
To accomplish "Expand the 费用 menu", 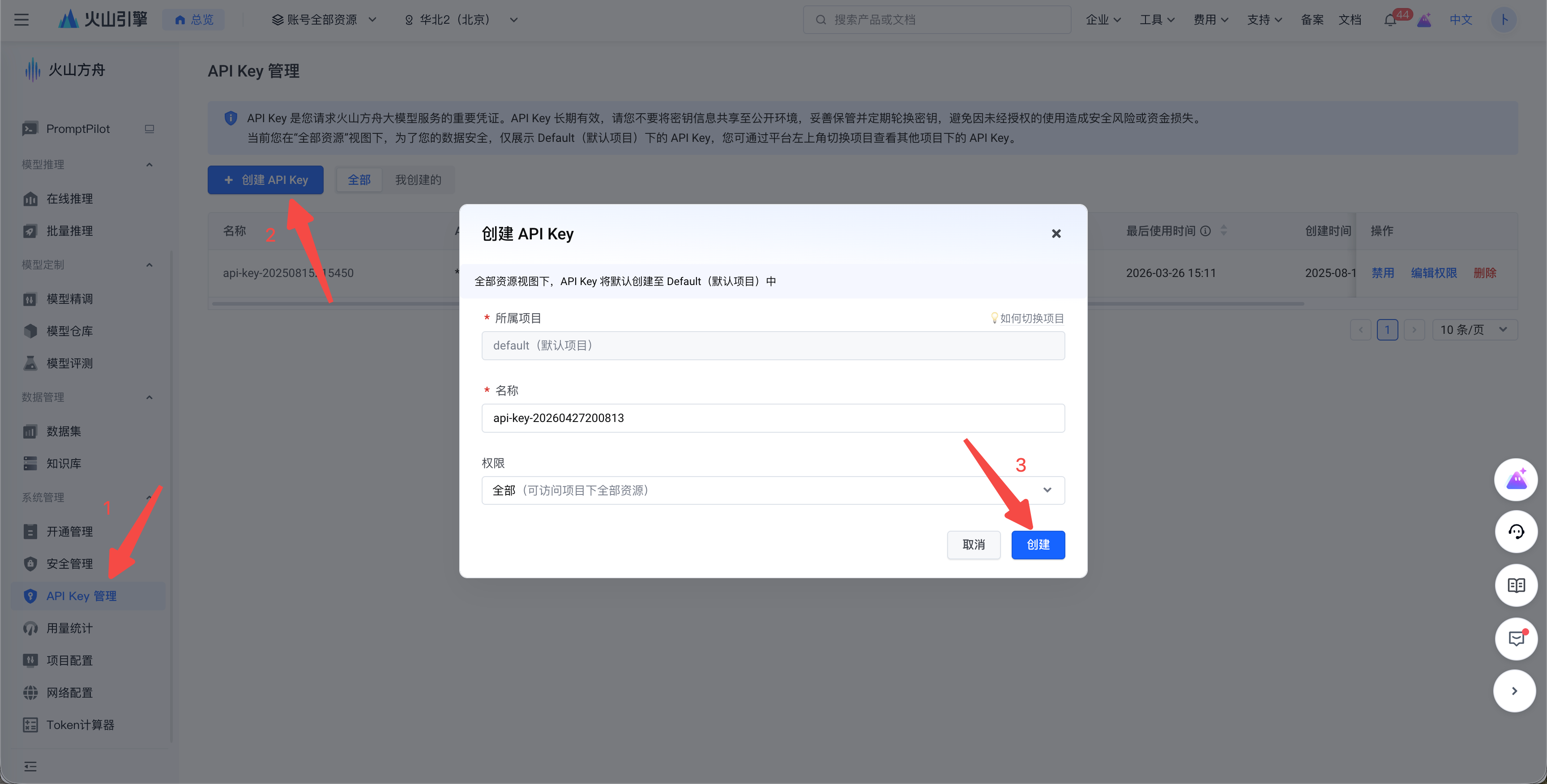I will pos(1211,20).
